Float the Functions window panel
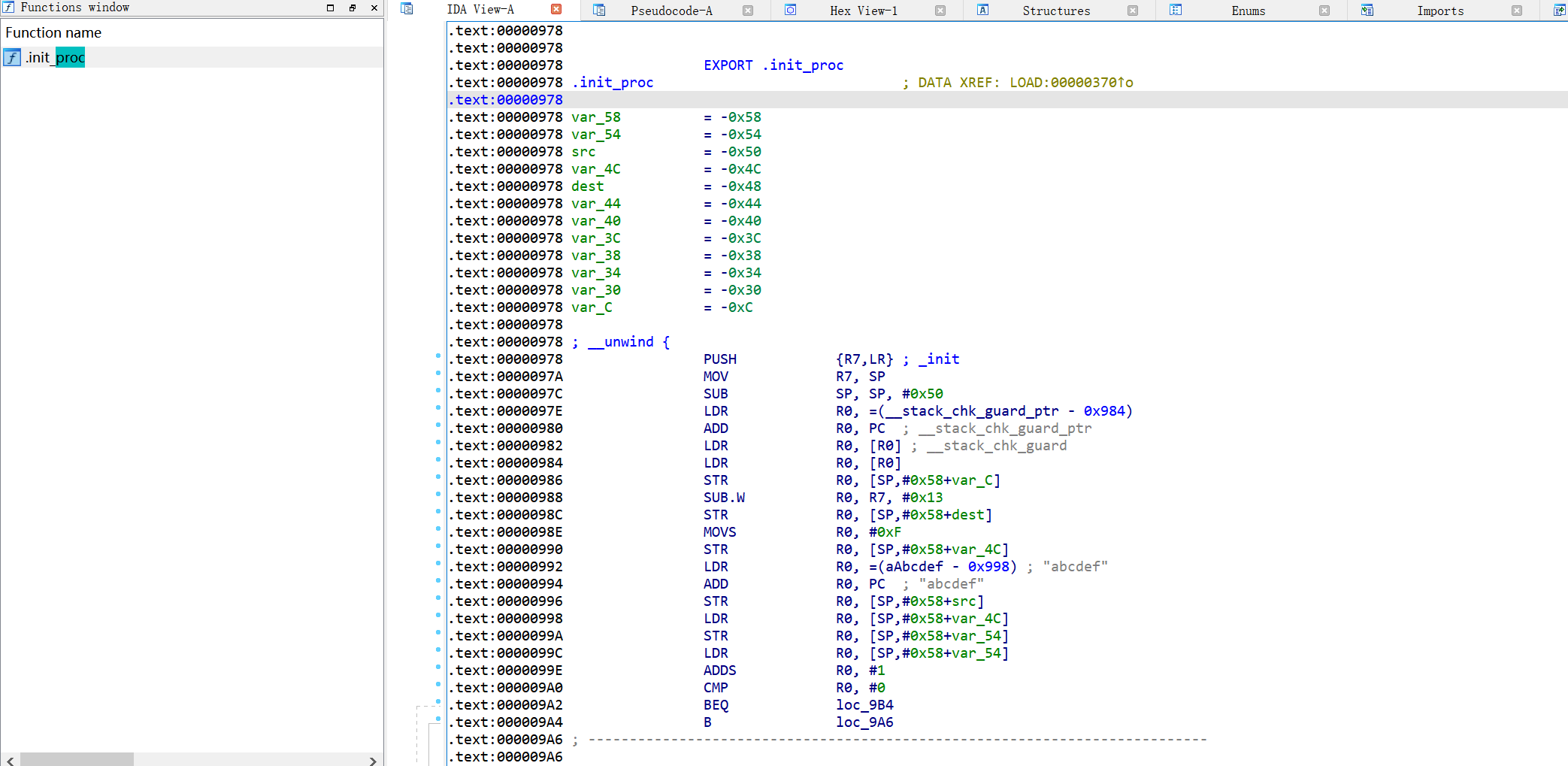The image size is (1568, 766). tap(352, 8)
